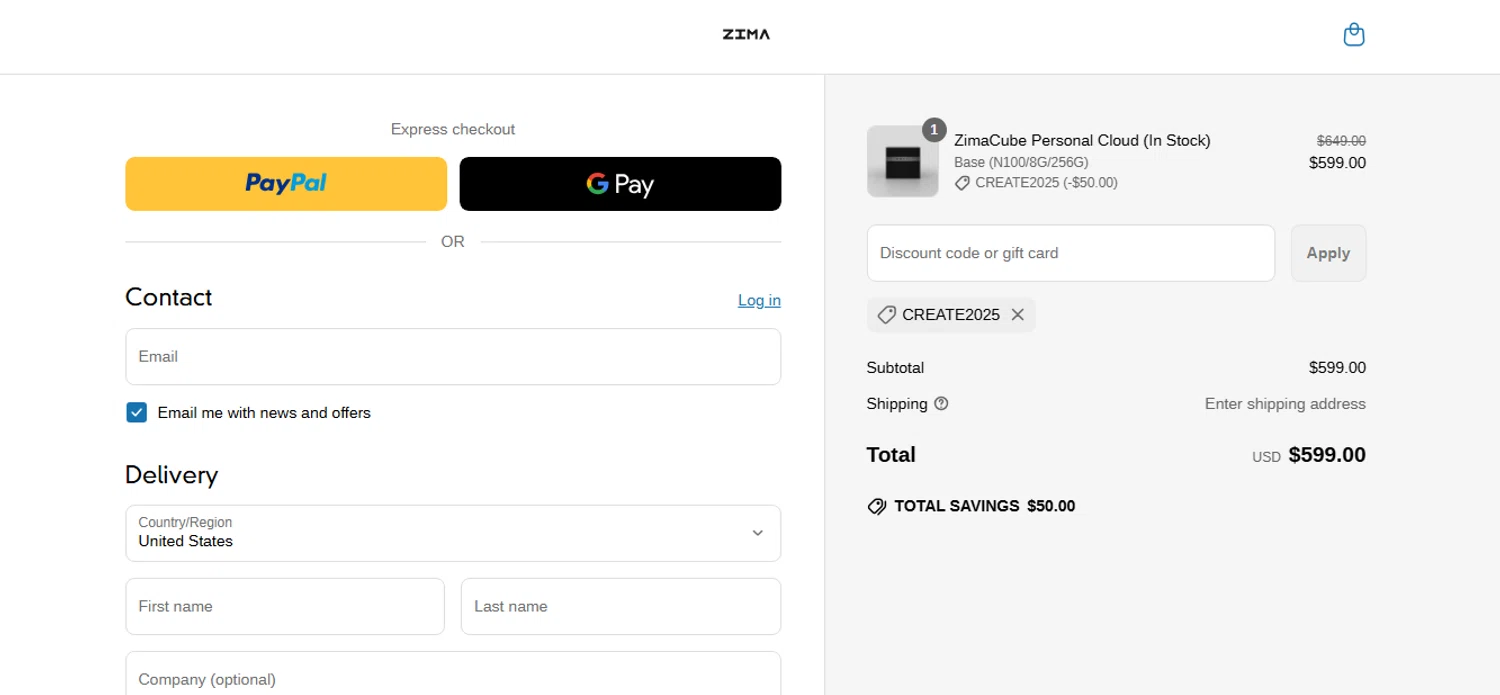This screenshot has height=695, width=1500.
Task: Remove the CREATE2025 discount code
Action: 1018,315
